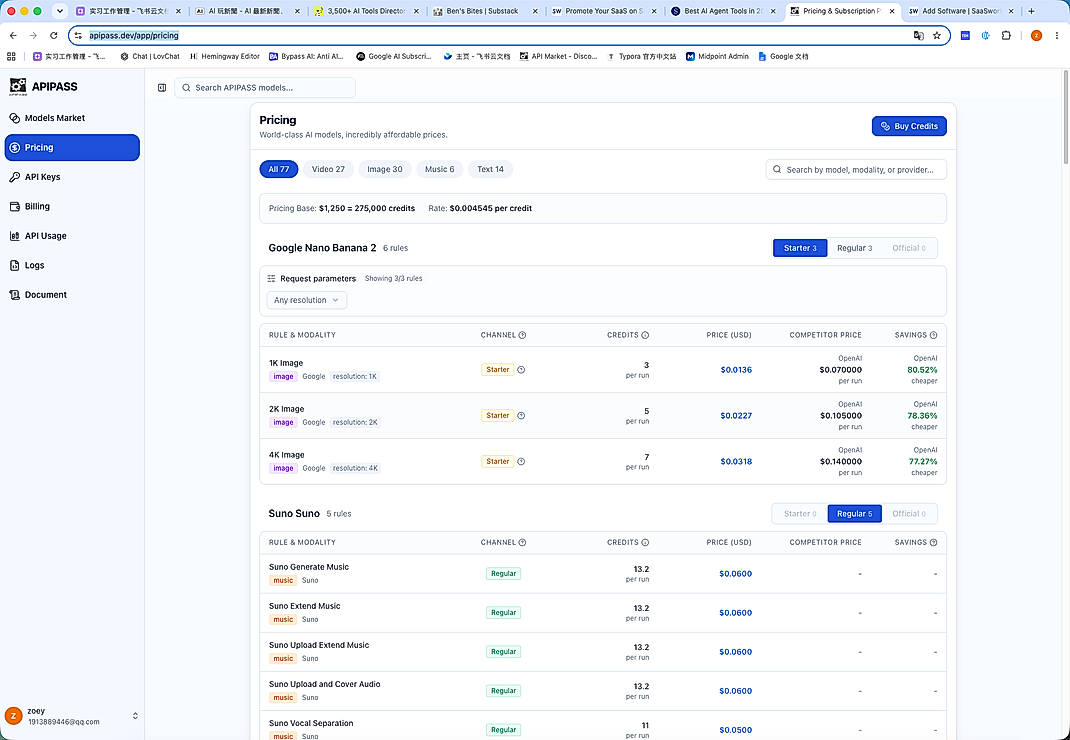The image size is (1070, 740).
Task: Reload the page
Action: 53,35
